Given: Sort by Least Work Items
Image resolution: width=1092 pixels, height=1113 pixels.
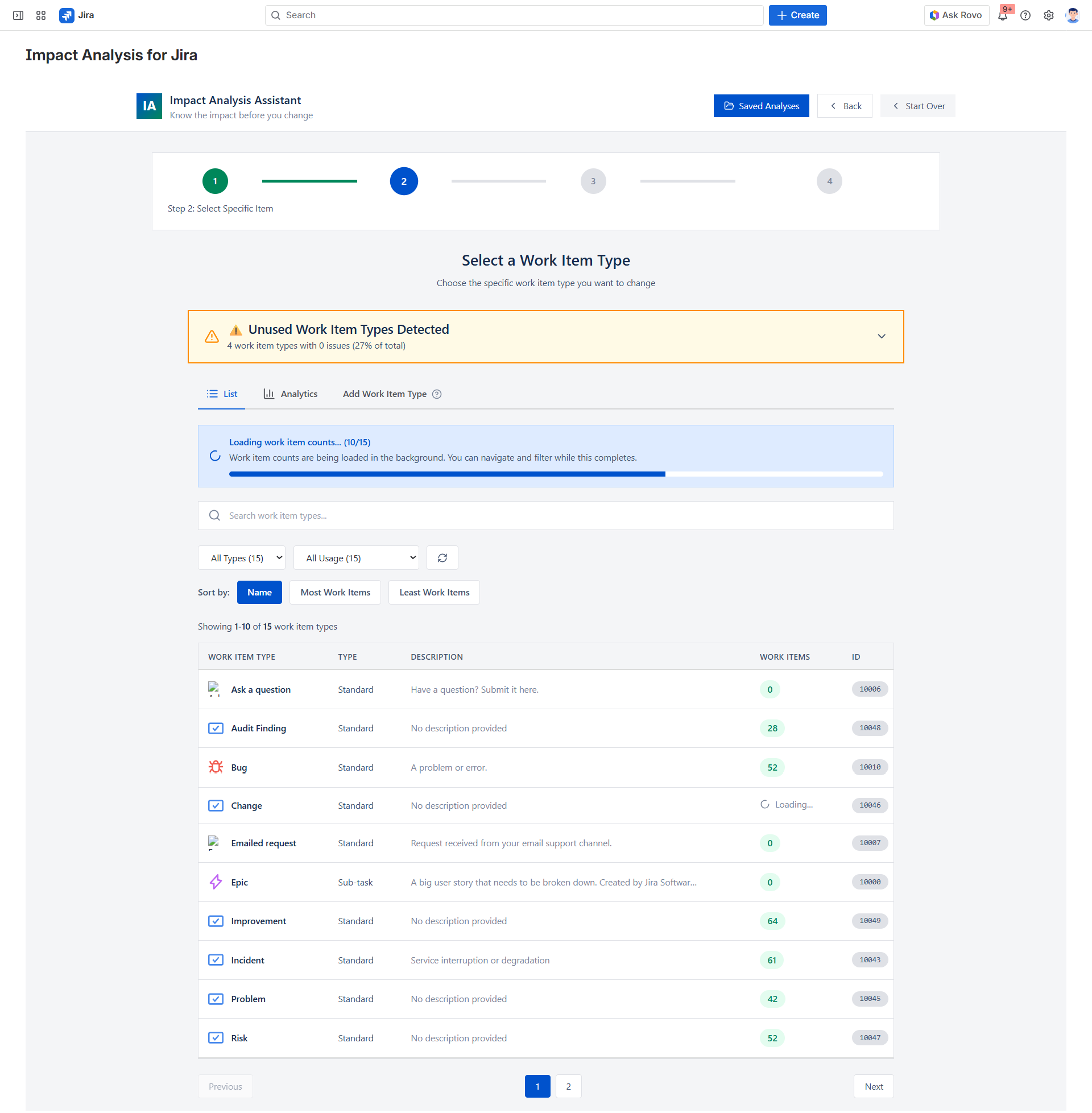Looking at the screenshot, I should coord(433,592).
